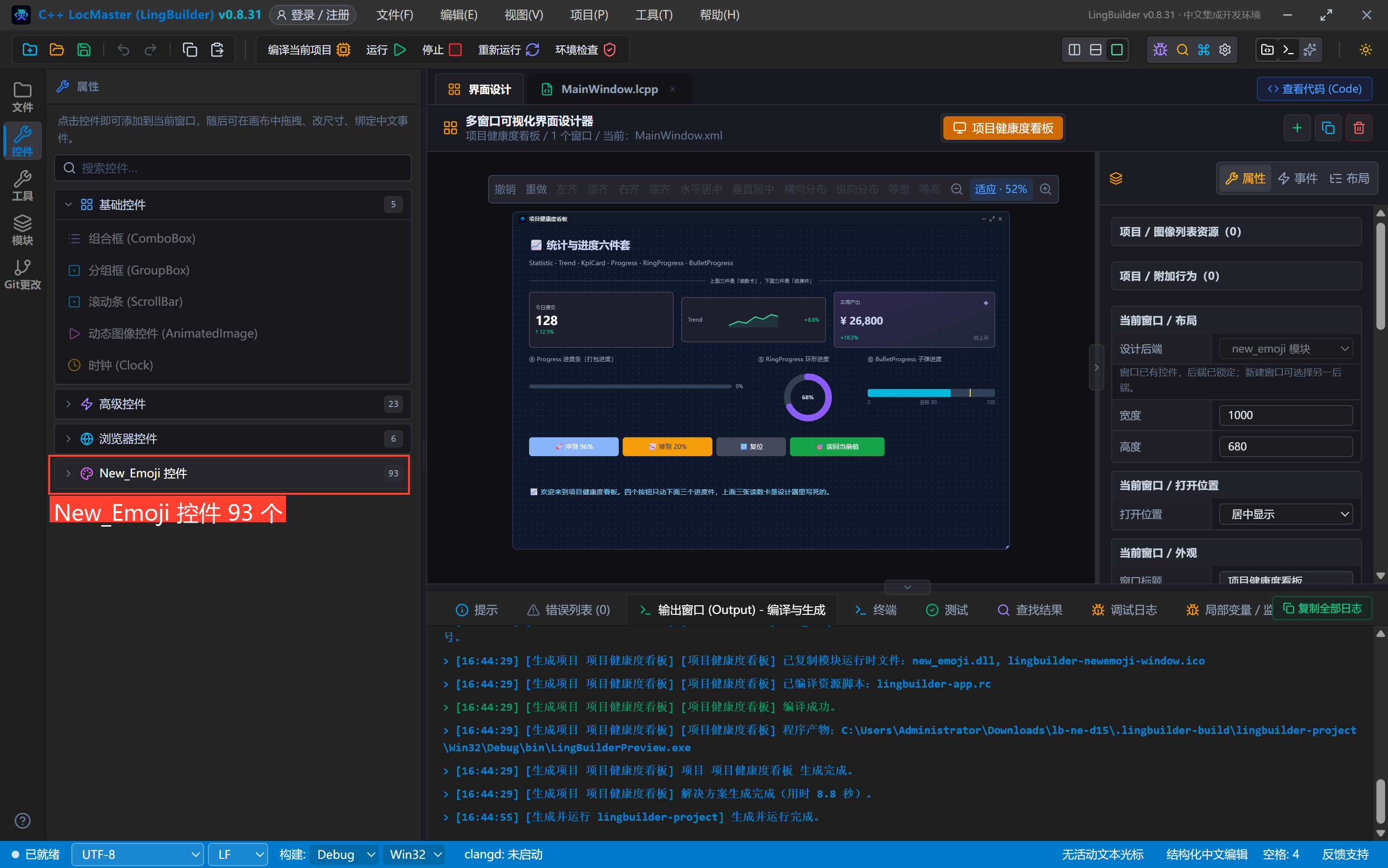This screenshot has height=868, width=1388.
Task: Open the 文件(F) menu
Action: point(395,15)
